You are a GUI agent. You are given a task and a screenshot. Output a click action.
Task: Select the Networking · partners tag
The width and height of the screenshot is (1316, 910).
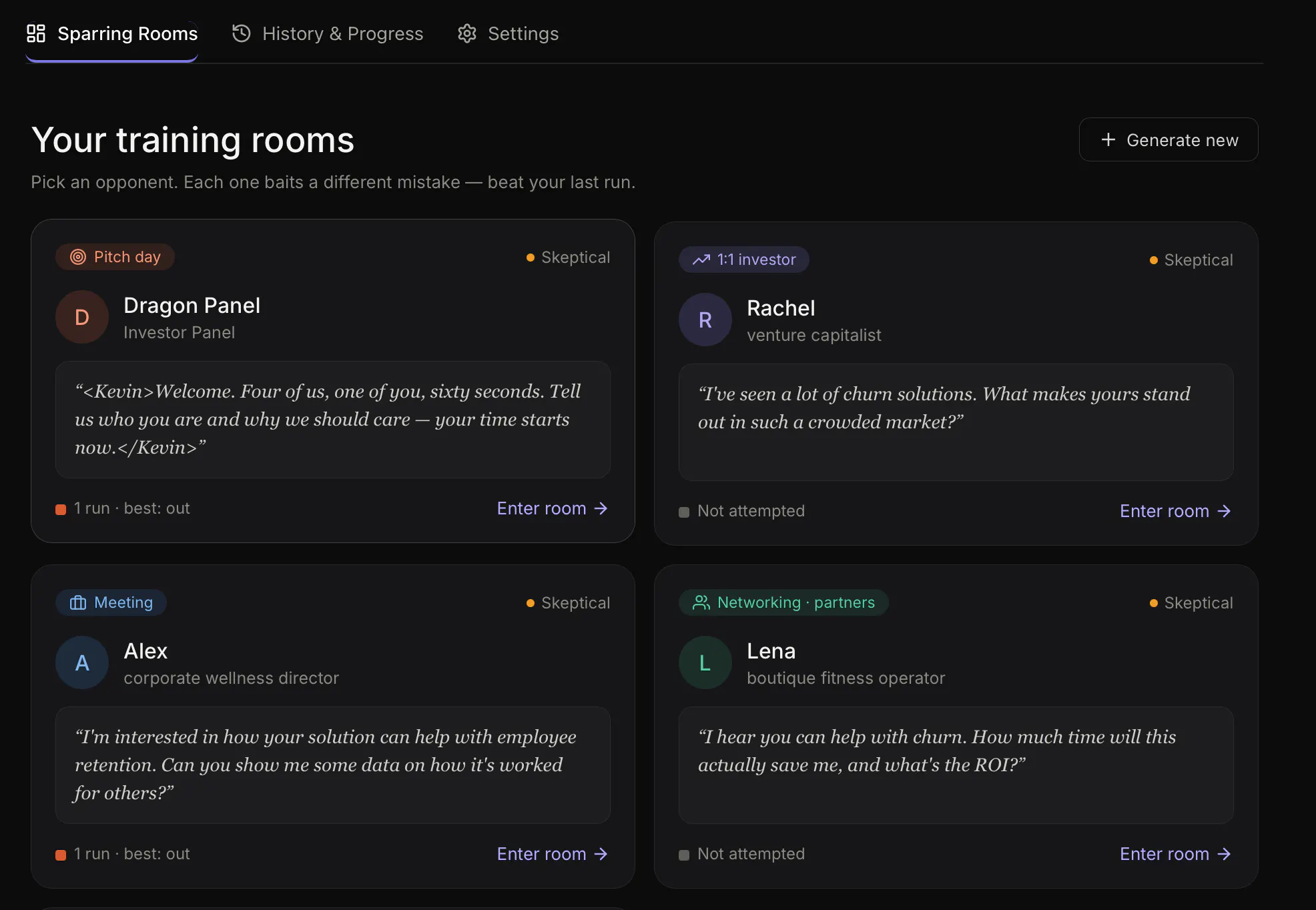pos(783,602)
